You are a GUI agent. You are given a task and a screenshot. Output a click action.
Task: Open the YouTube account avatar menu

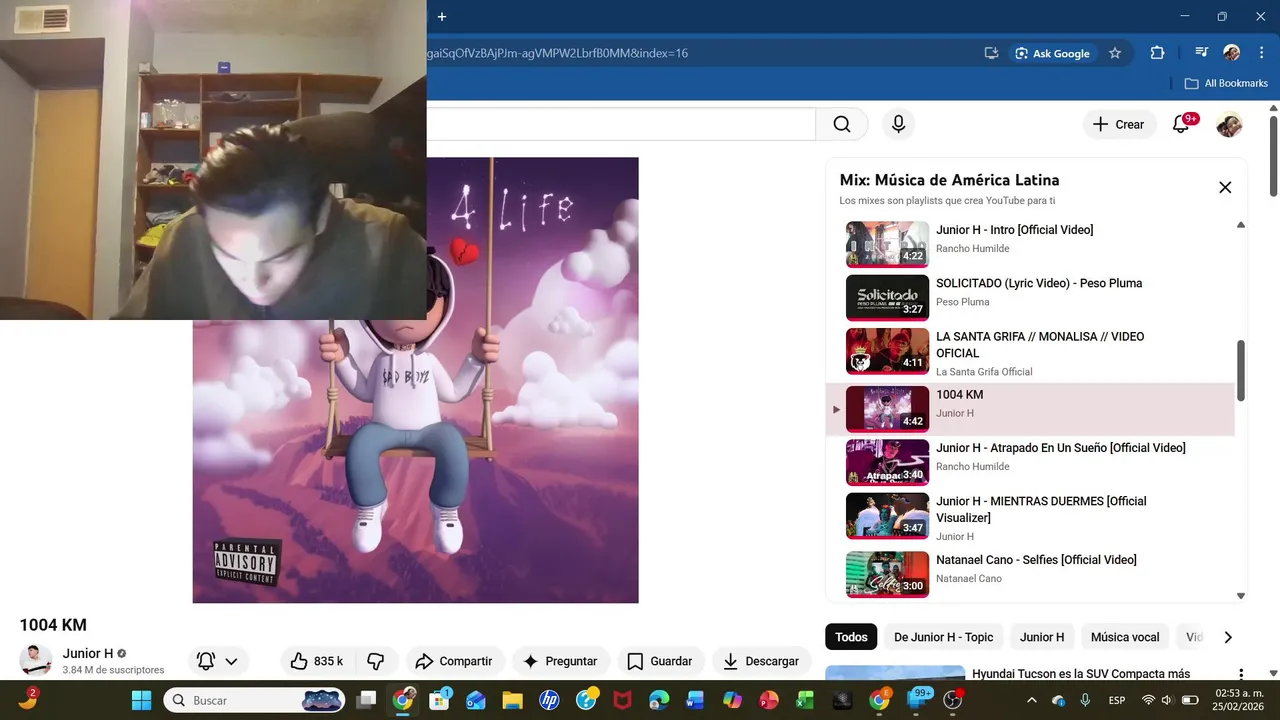pyautogui.click(x=1229, y=125)
